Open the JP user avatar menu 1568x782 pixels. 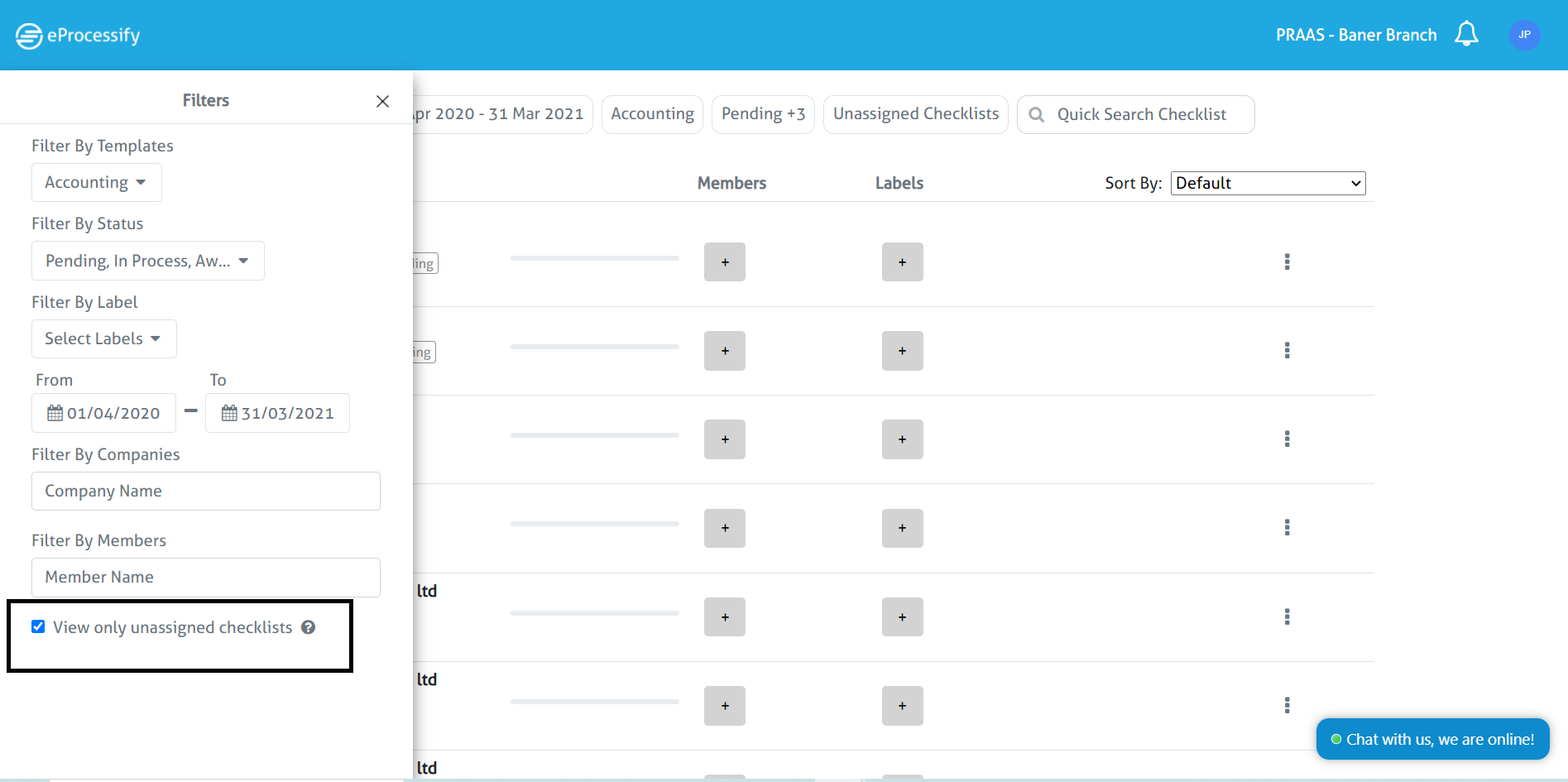(1524, 35)
